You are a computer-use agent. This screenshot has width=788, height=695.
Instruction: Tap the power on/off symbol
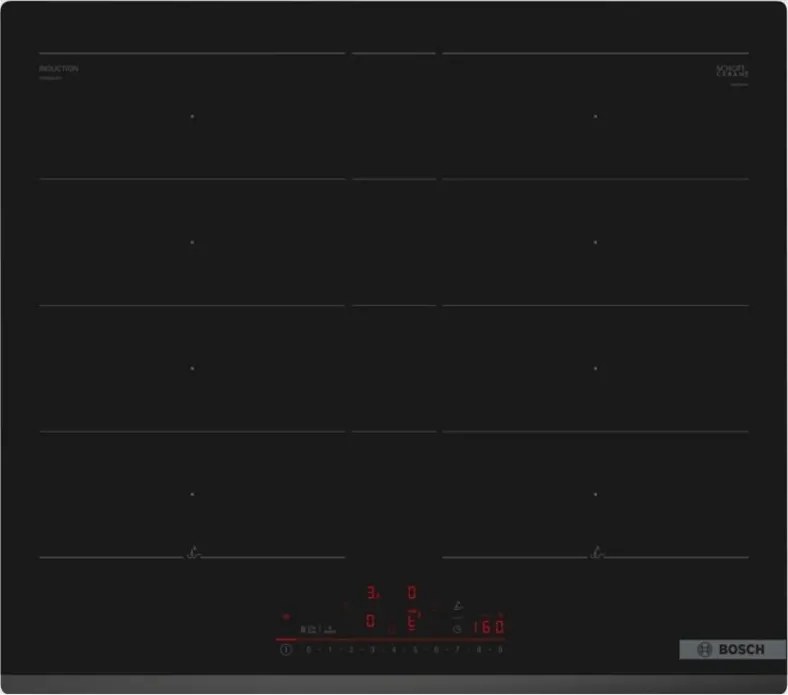coord(286,650)
